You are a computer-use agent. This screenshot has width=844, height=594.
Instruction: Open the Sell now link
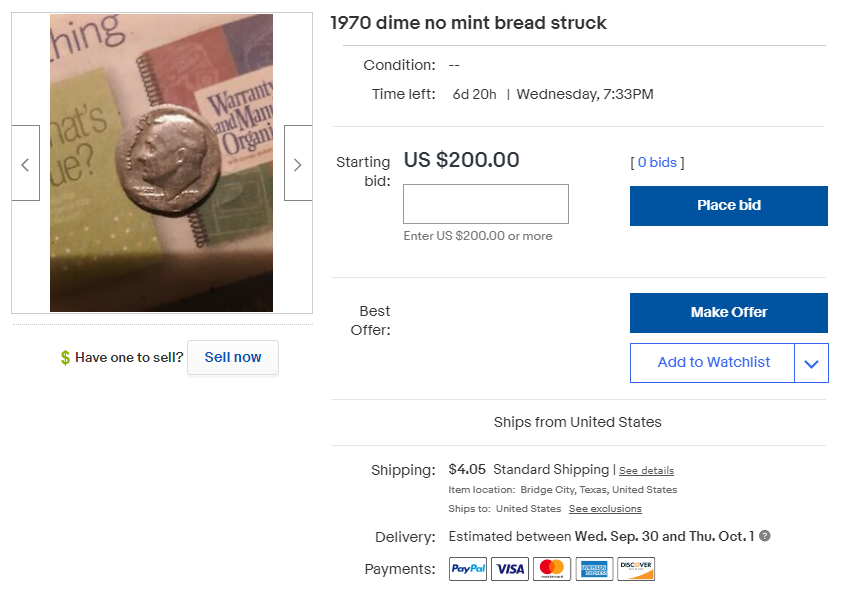pos(233,357)
